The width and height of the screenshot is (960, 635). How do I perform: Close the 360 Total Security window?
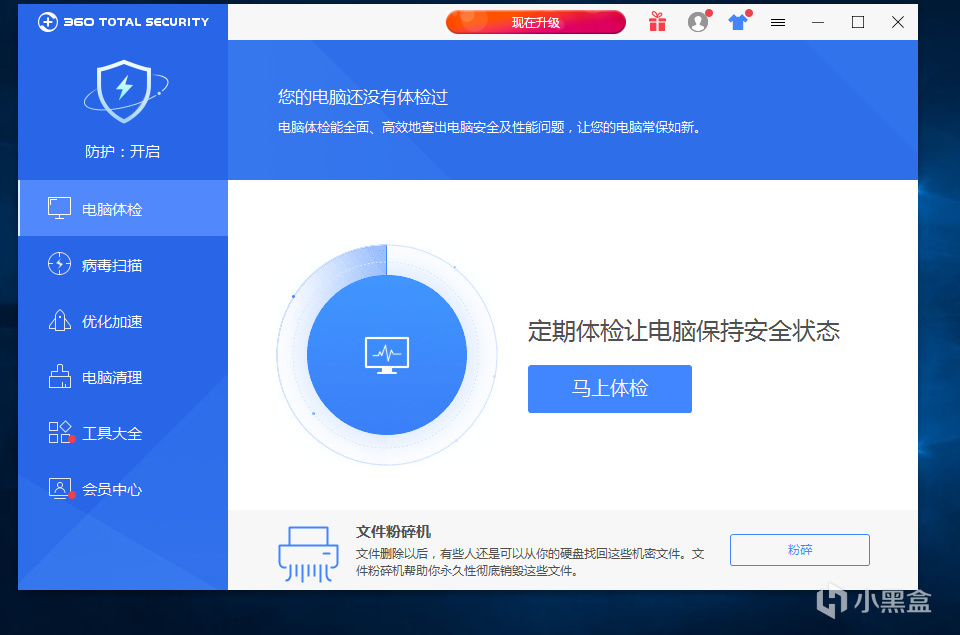(x=898, y=23)
